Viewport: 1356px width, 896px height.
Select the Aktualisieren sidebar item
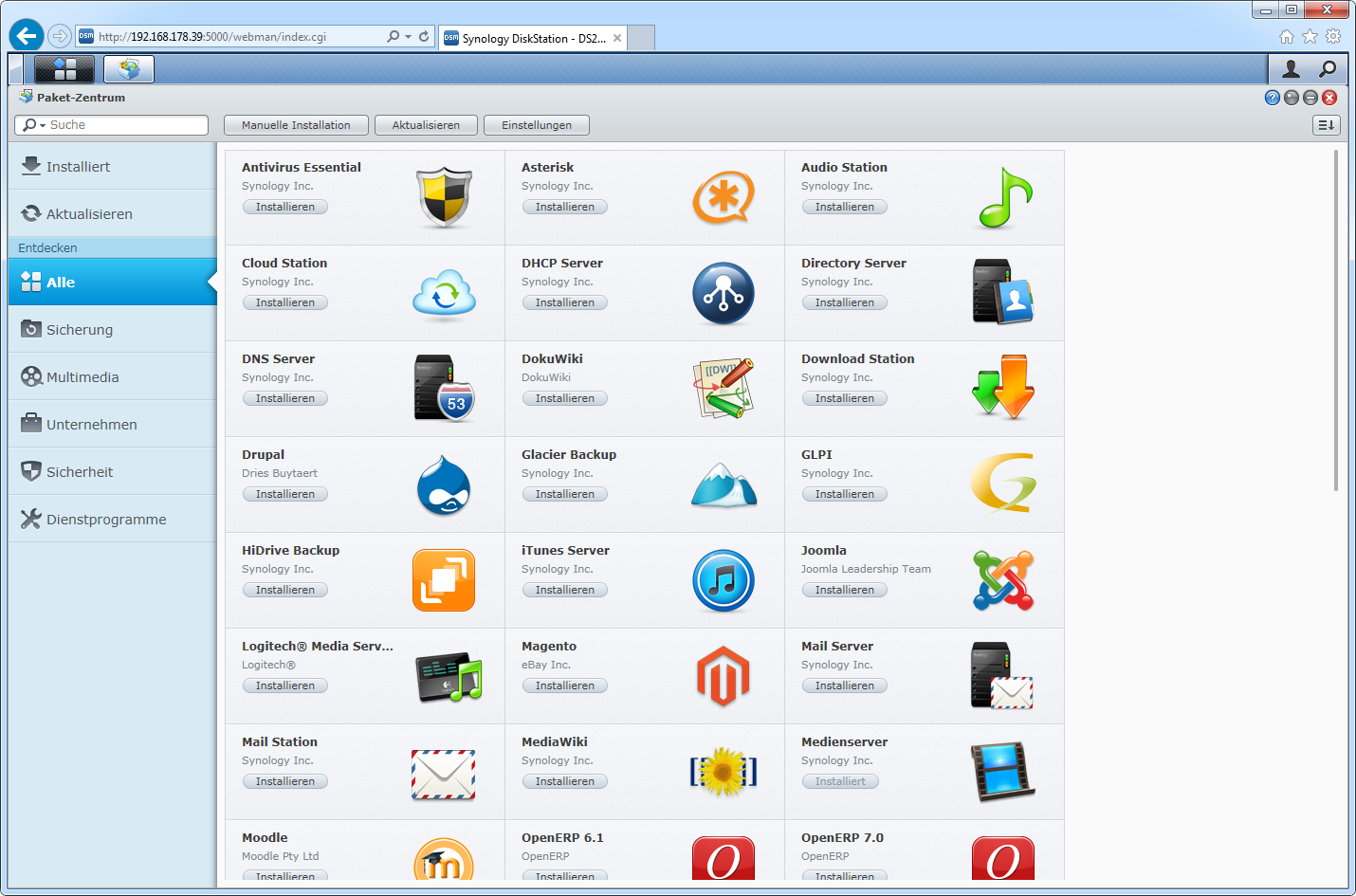113,213
